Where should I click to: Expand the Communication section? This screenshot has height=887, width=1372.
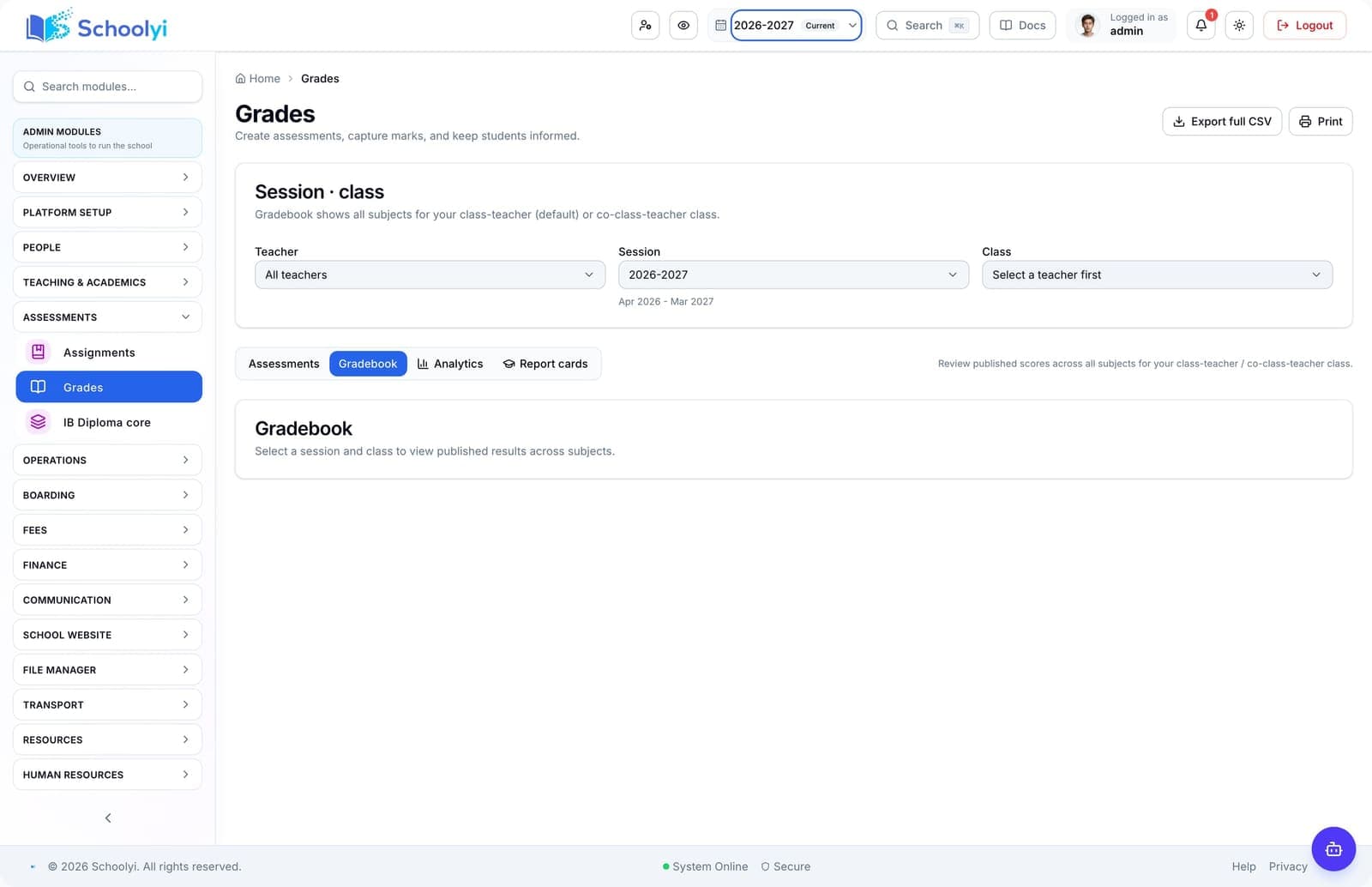click(x=107, y=600)
